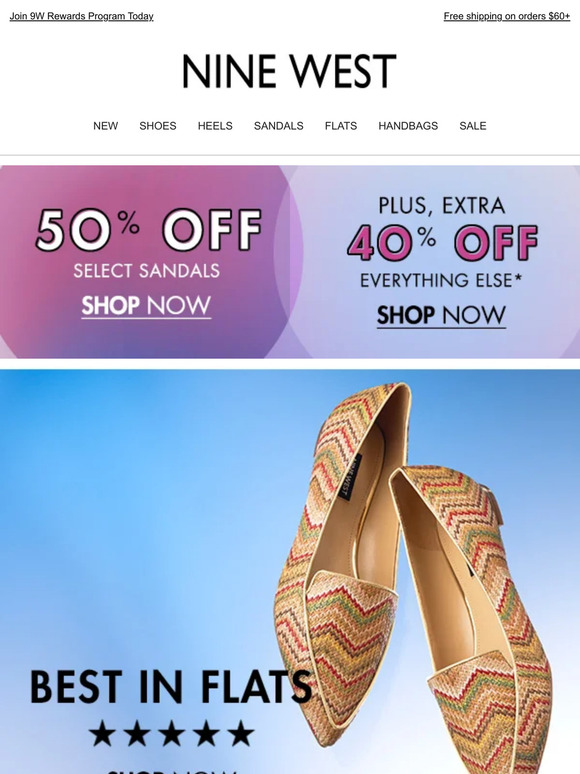Screen dimensions: 580x774
Task: Open the FLATS category link
Action: click(x=341, y=126)
